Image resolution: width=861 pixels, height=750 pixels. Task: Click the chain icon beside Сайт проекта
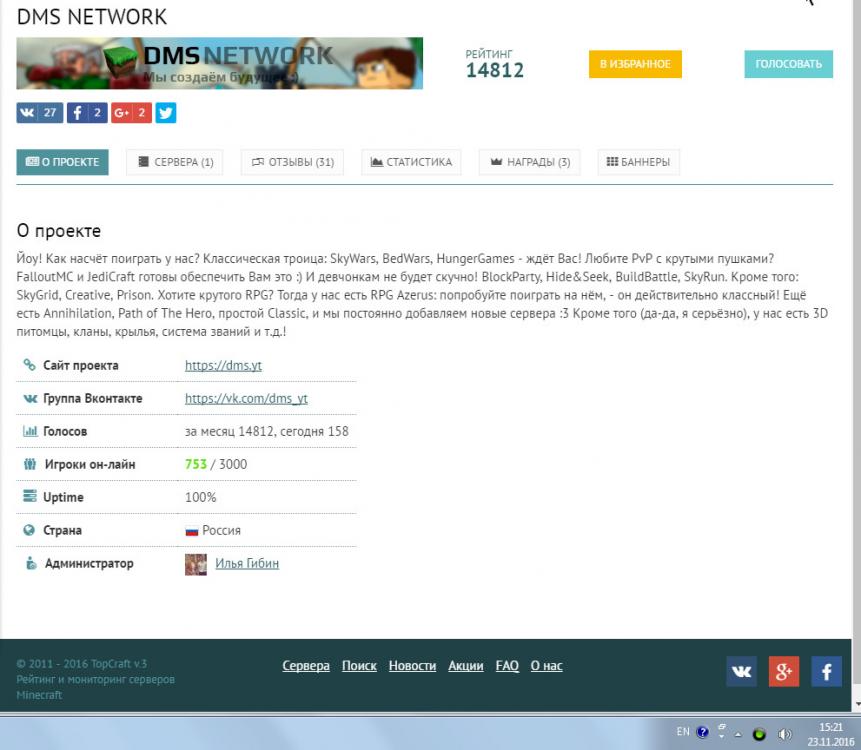tap(29, 365)
